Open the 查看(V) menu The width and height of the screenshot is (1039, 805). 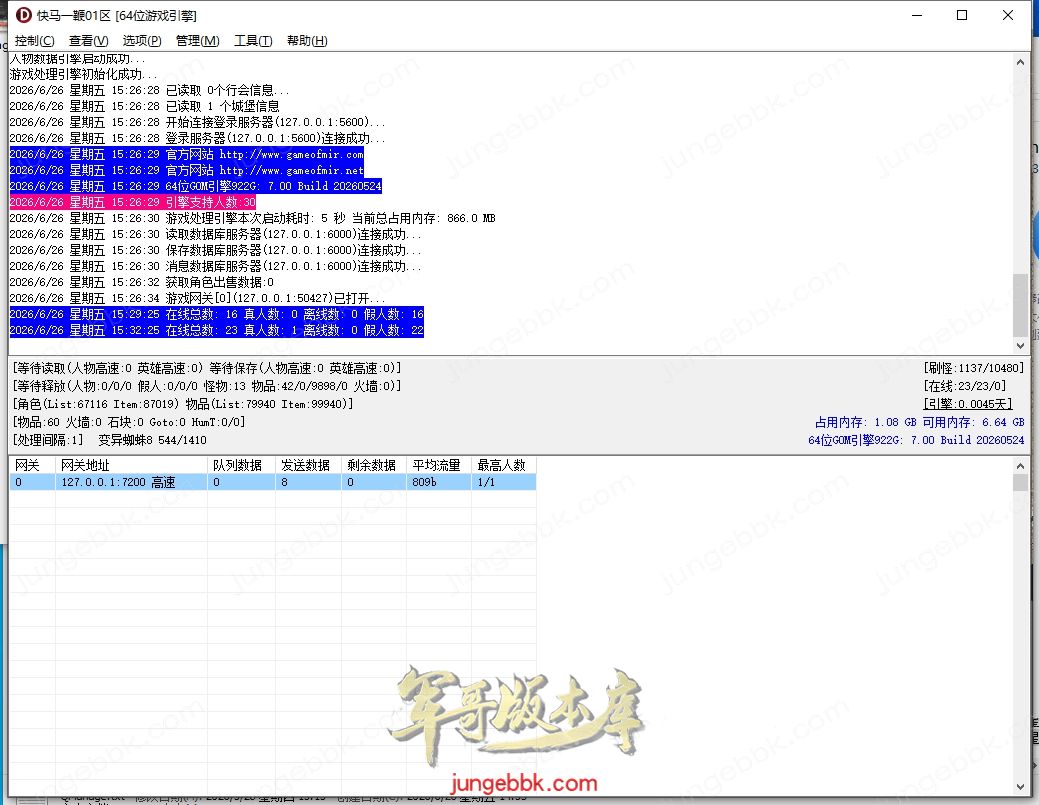point(88,40)
